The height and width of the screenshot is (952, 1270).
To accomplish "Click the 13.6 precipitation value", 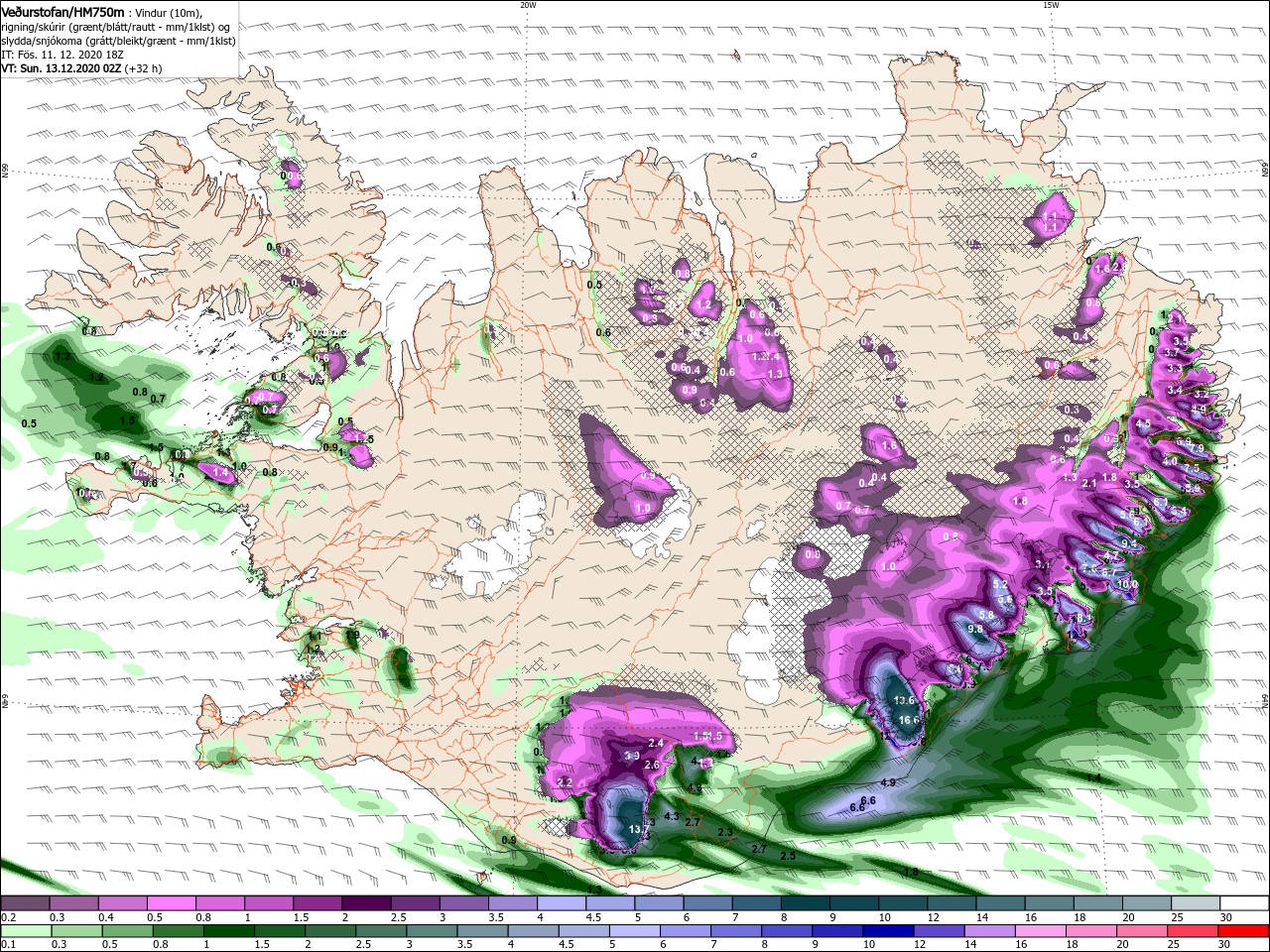I will point(902,701).
